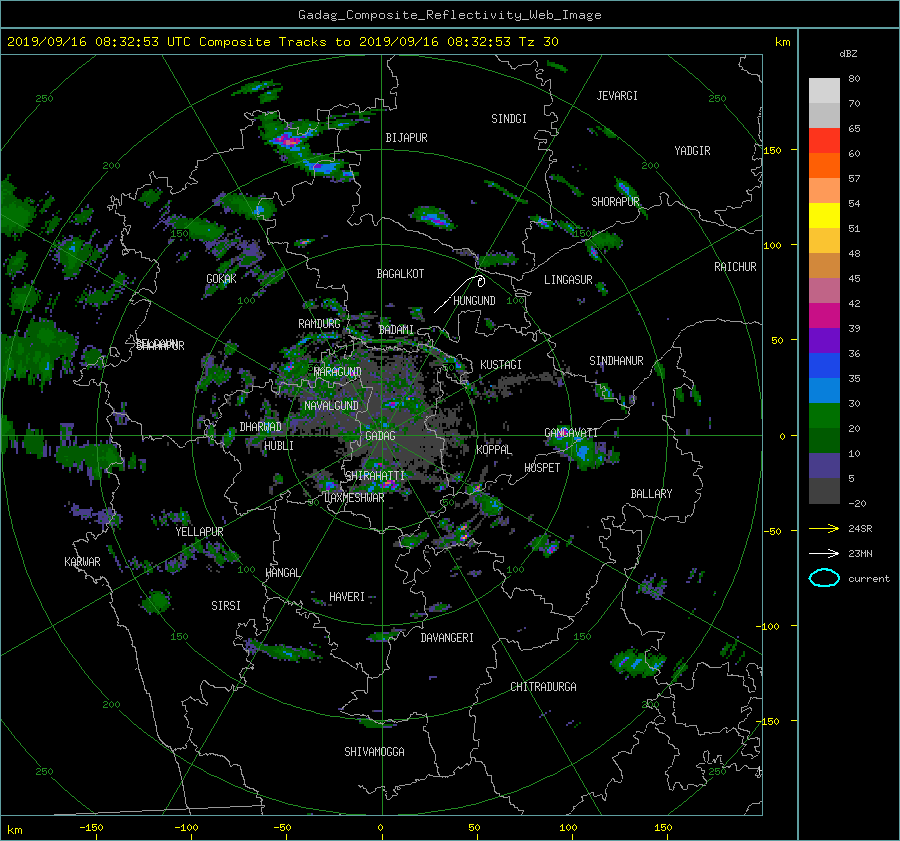Viewport: 900px width, 841px height.
Task: Choose the lightest gray 70-80 dBZ swatch
Action: click(824, 90)
